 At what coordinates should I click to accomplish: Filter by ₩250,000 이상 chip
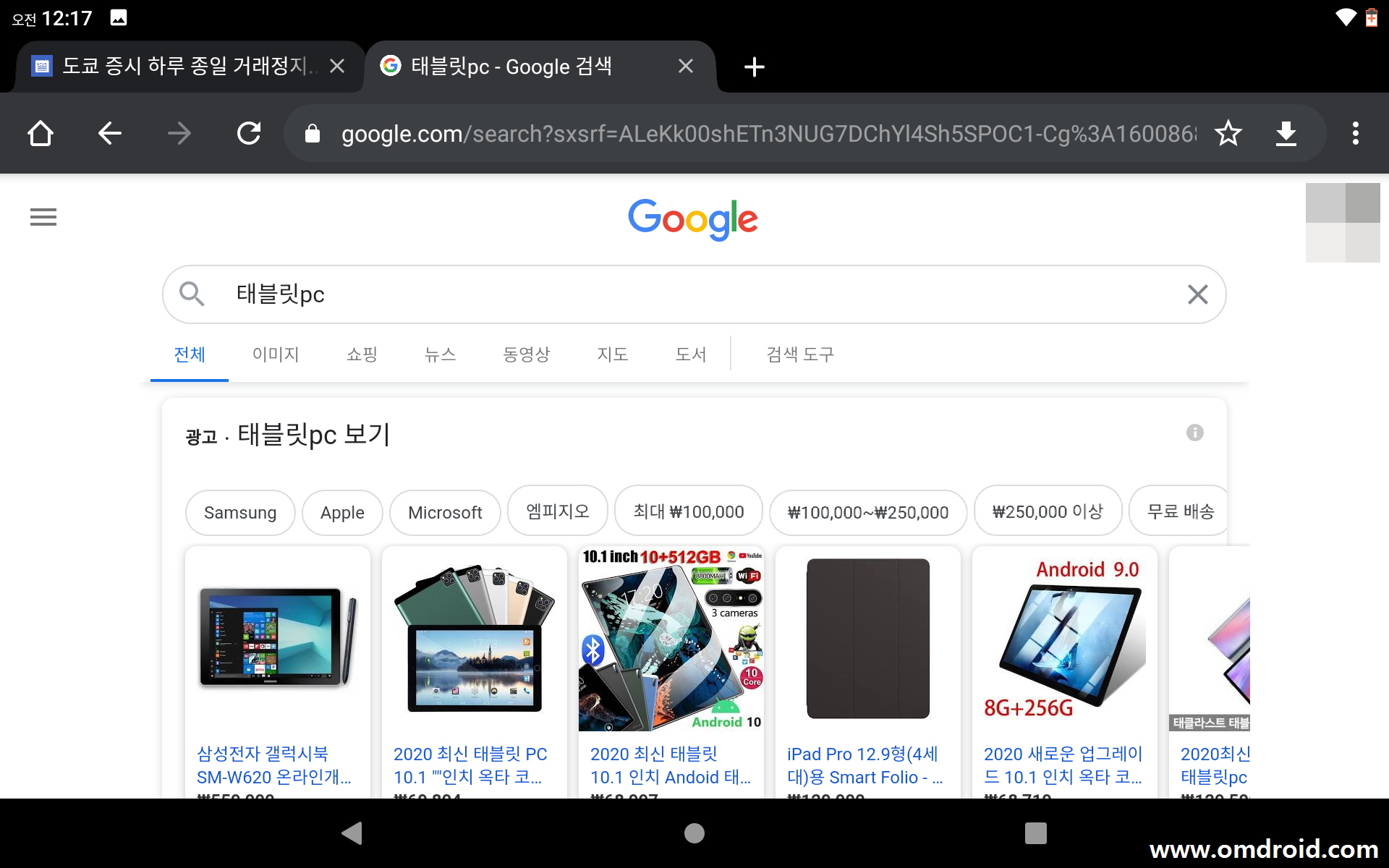1048,511
